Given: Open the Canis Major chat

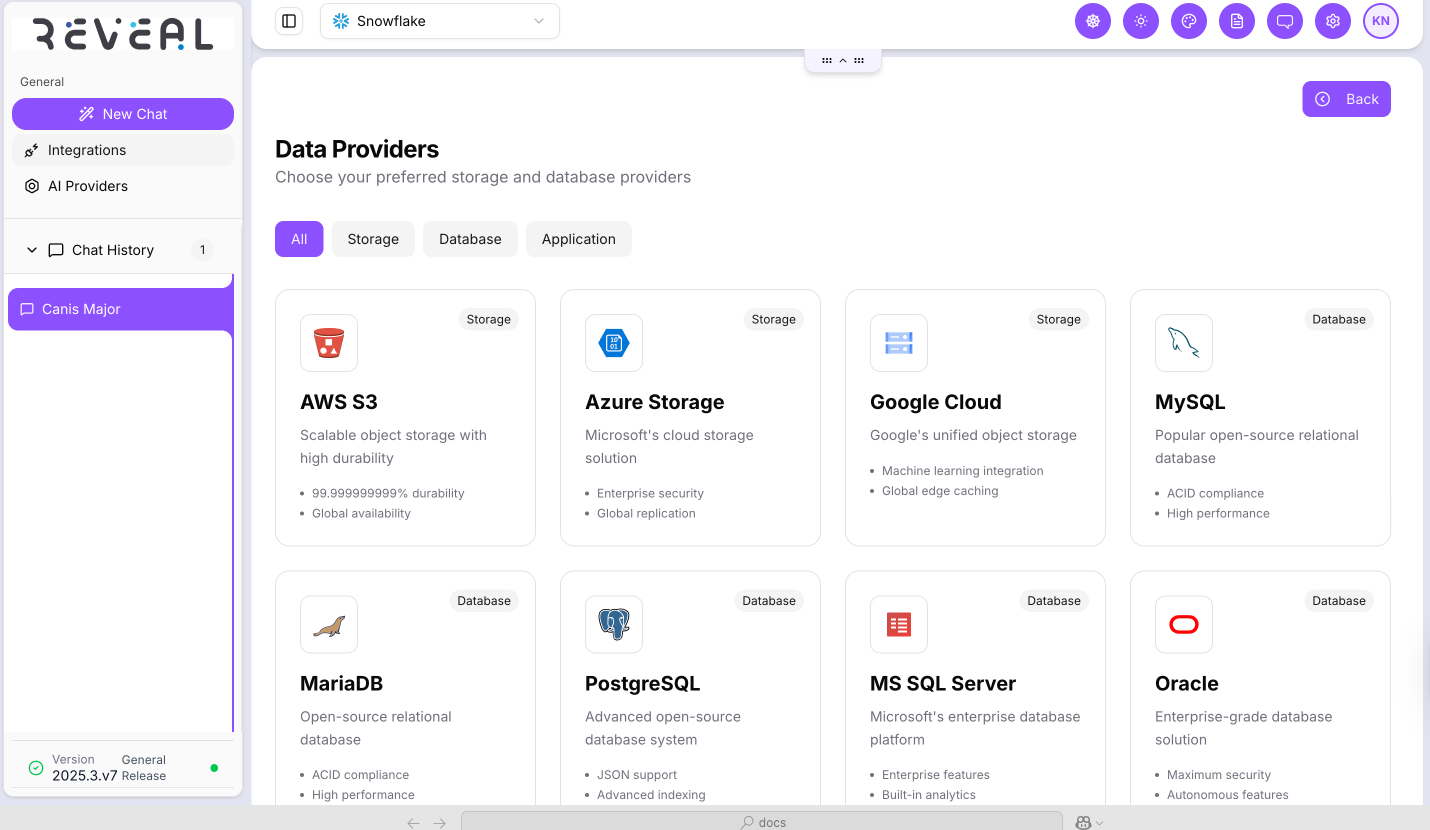Looking at the screenshot, I should click(81, 309).
